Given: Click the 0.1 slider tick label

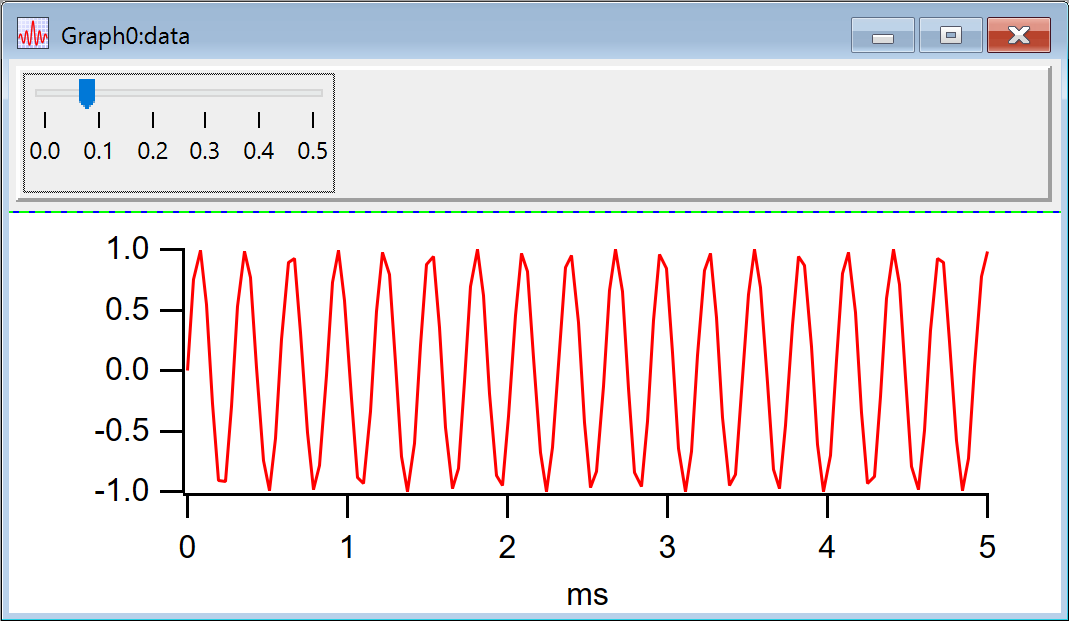Looking at the screenshot, I should click(98, 152).
